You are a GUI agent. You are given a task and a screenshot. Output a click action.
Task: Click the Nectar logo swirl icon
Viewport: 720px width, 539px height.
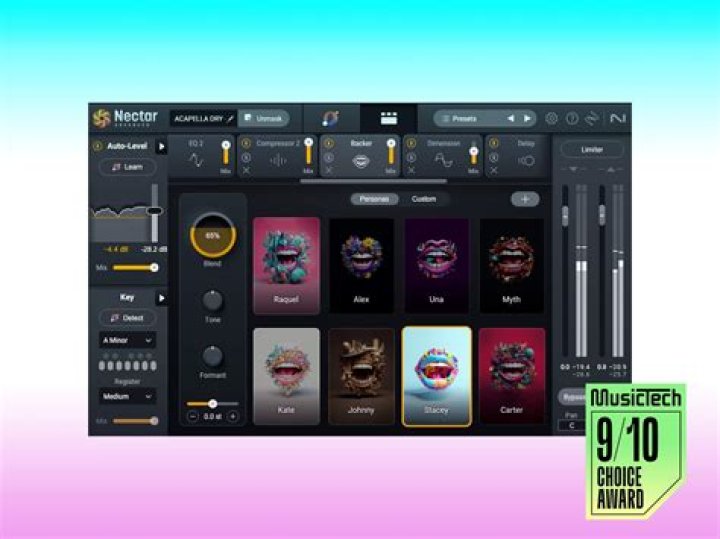tap(101, 118)
